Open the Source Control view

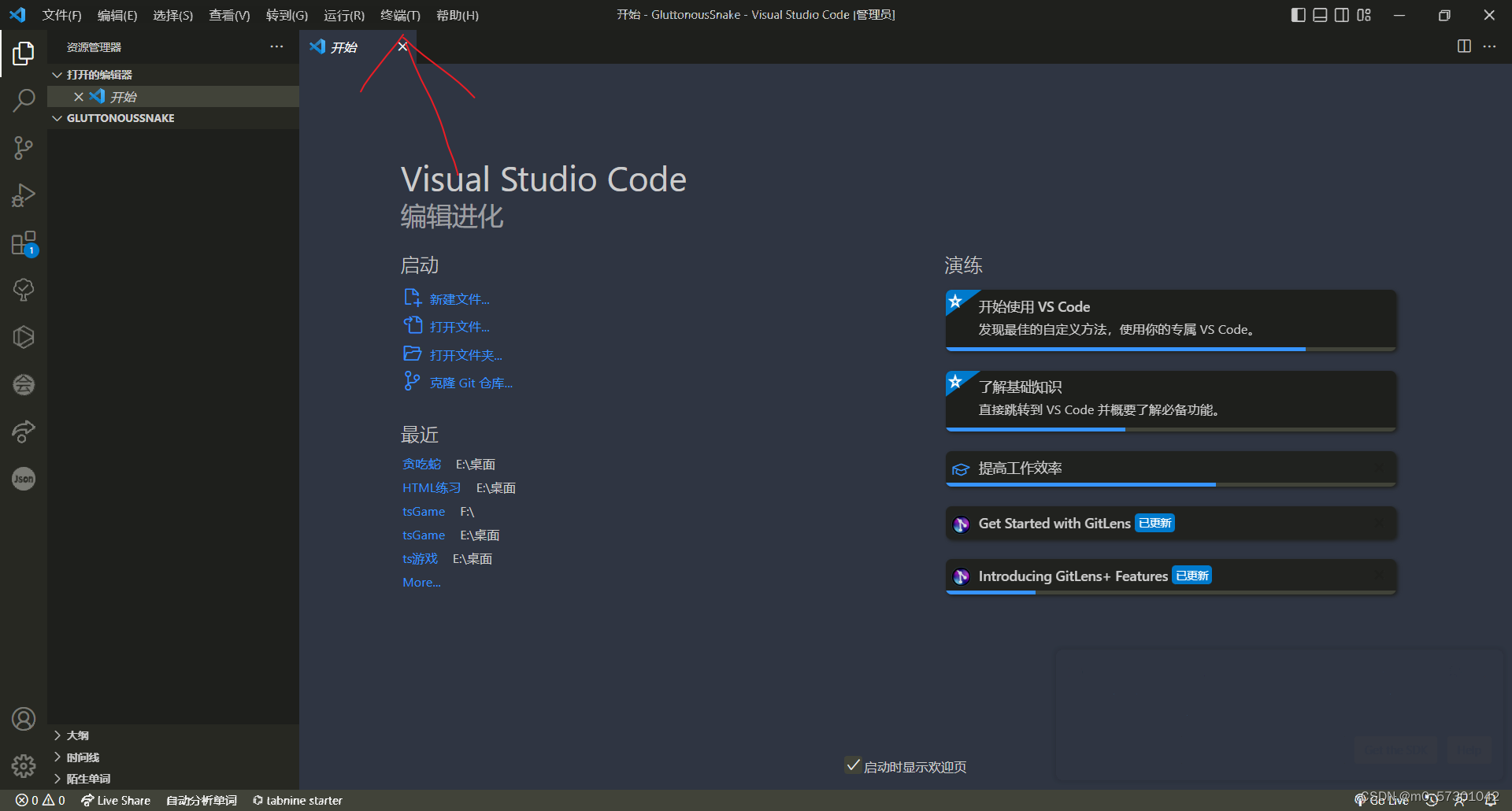point(24,148)
